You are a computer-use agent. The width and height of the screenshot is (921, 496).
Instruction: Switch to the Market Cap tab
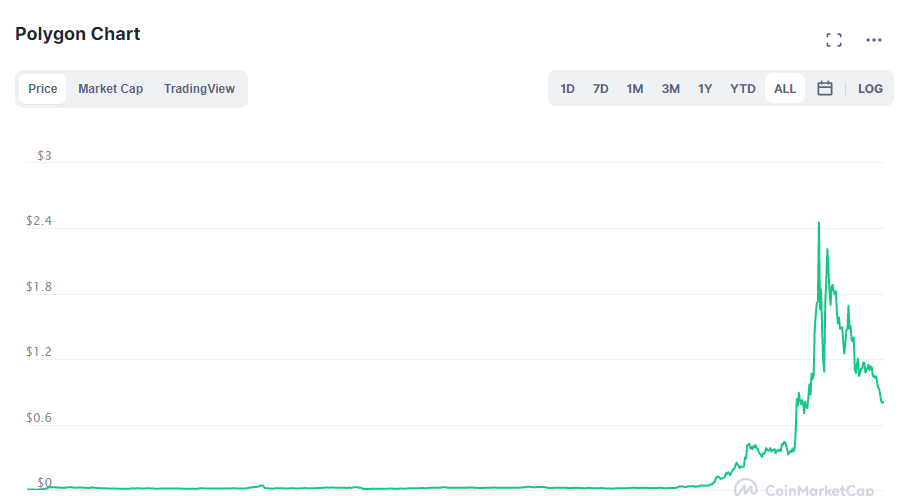[110, 89]
